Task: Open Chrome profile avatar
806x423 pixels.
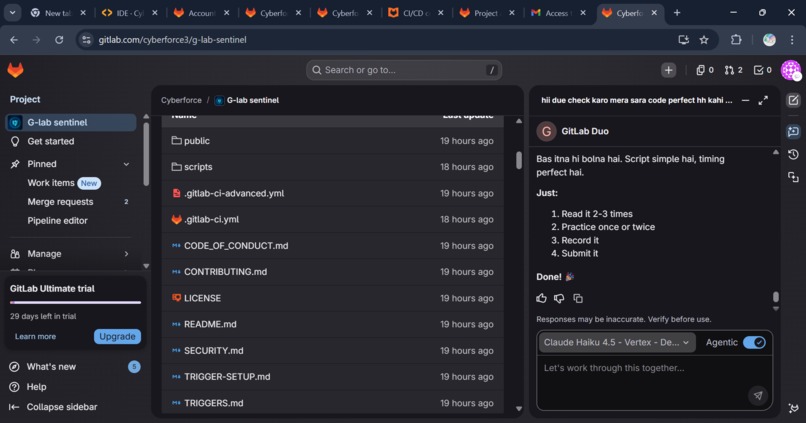Action: [x=769, y=40]
